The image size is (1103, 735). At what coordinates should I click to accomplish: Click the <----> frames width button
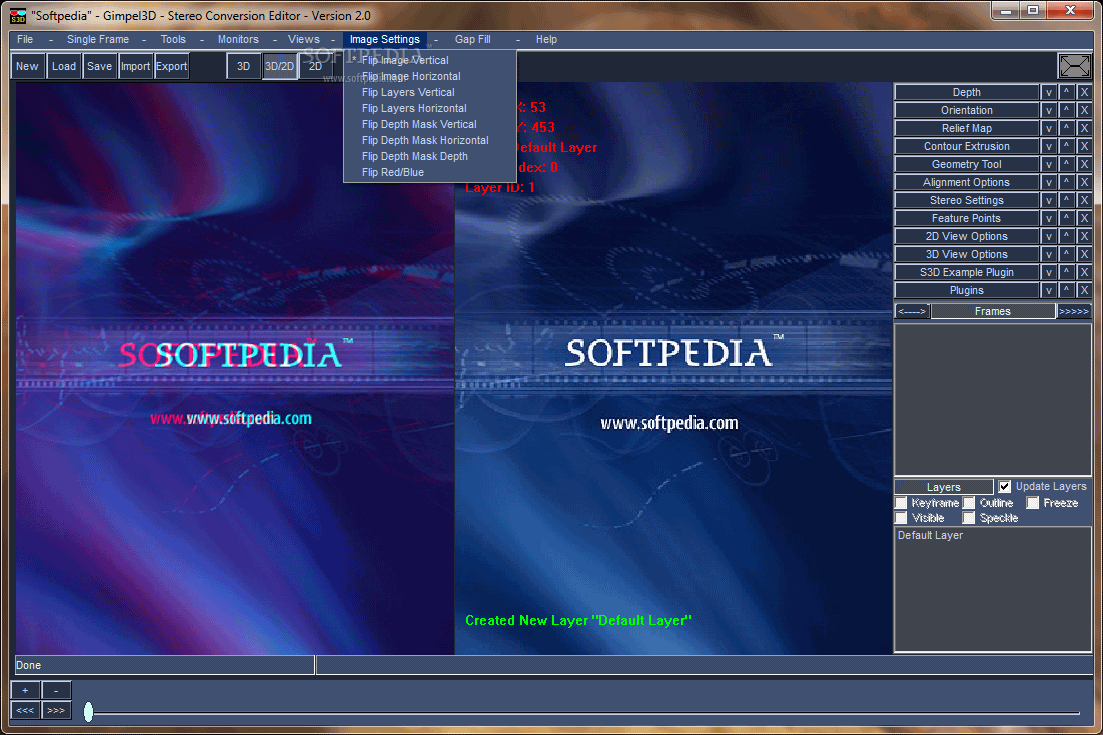click(912, 312)
